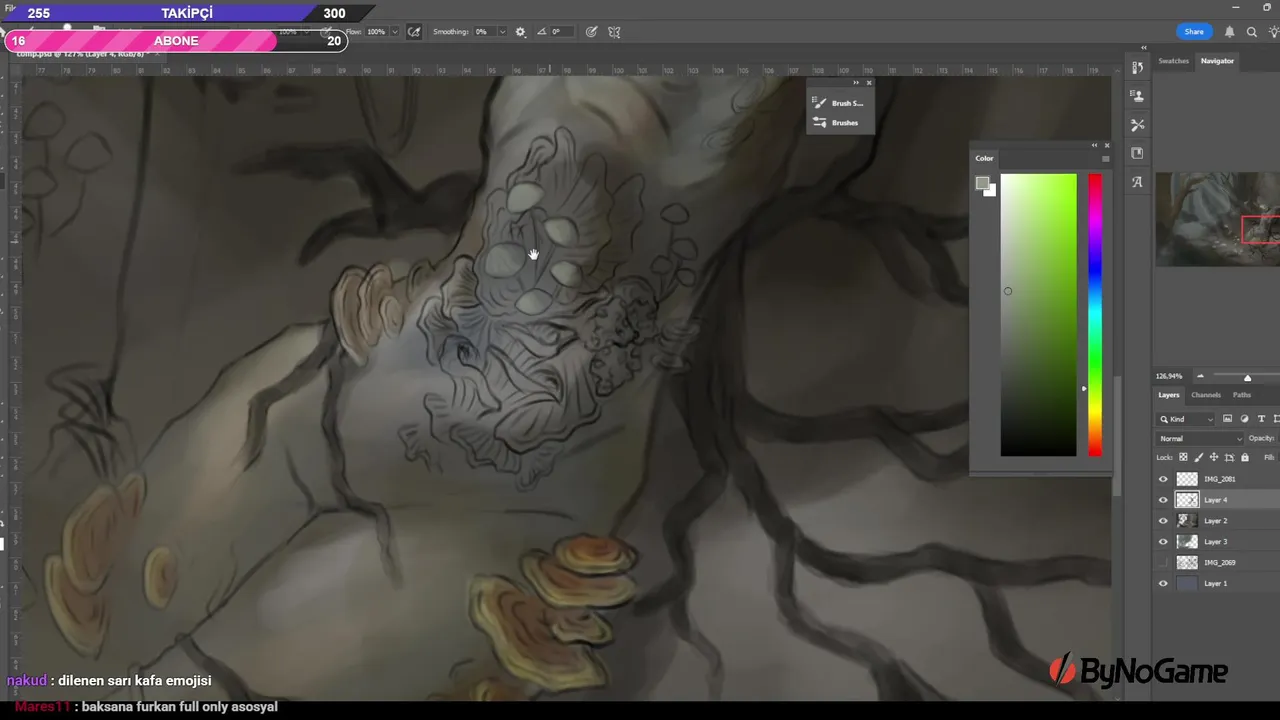
Task: Open the Brushes panel icon
Action: 820,123
